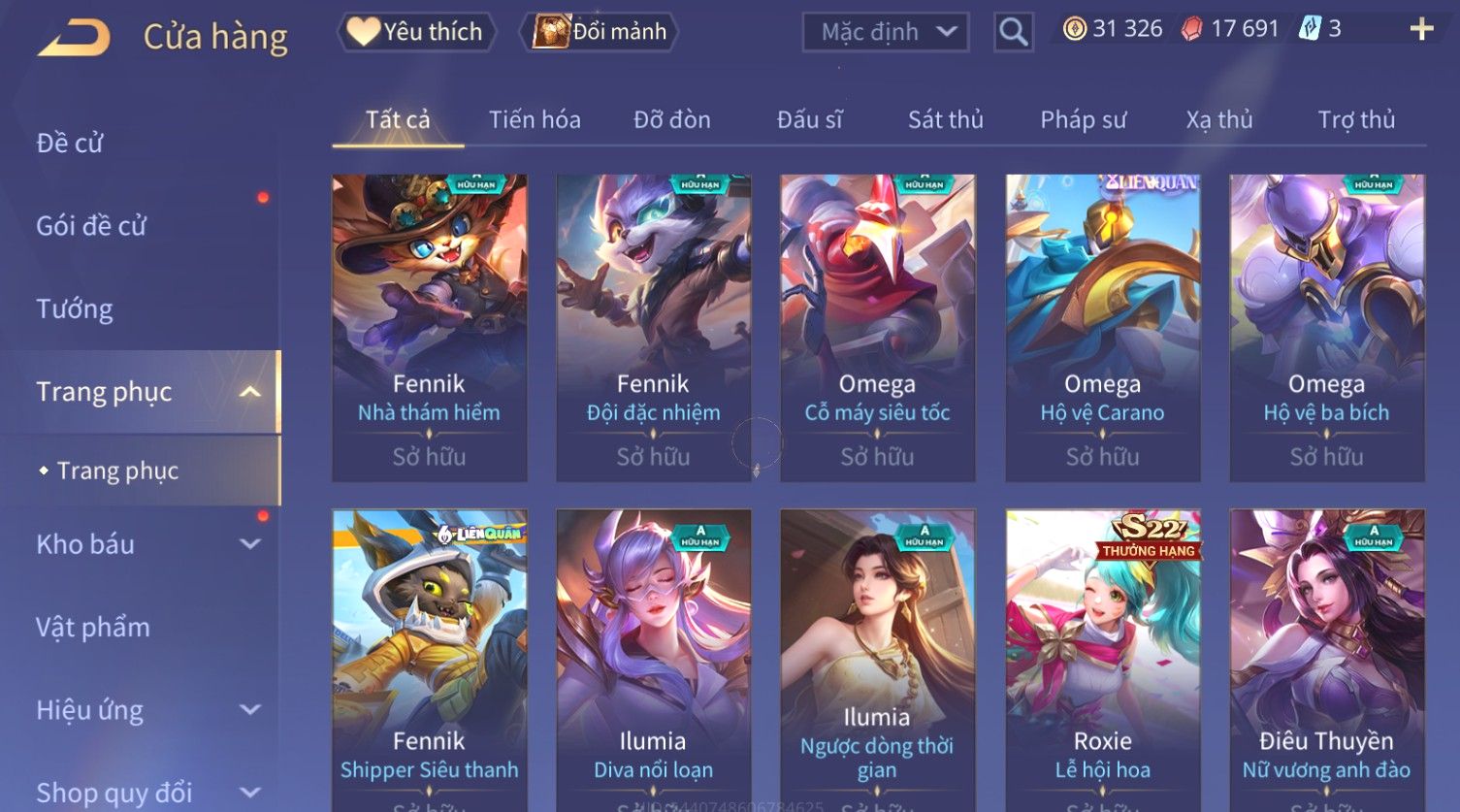Go back using the golden return arrow
The height and width of the screenshot is (812, 1460).
tap(74, 38)
